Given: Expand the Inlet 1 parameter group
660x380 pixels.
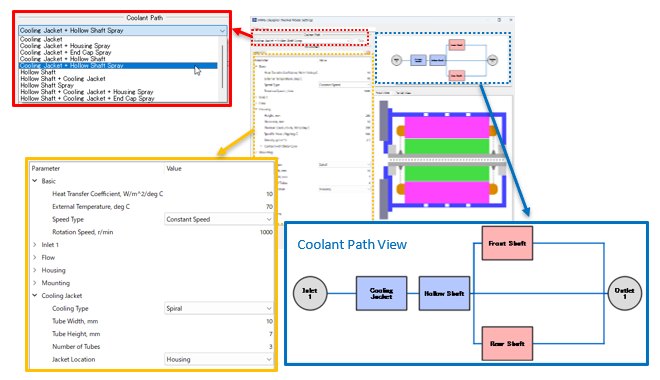Looking at the screenshot, I should pos(35,244).
